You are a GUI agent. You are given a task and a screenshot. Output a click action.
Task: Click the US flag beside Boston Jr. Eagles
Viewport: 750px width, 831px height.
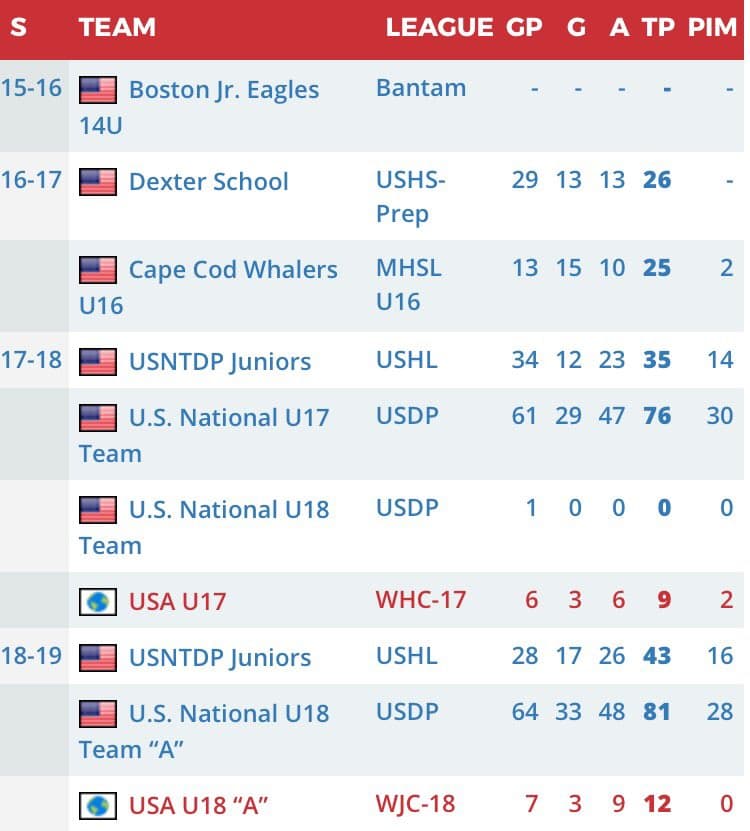click(98, 90)
